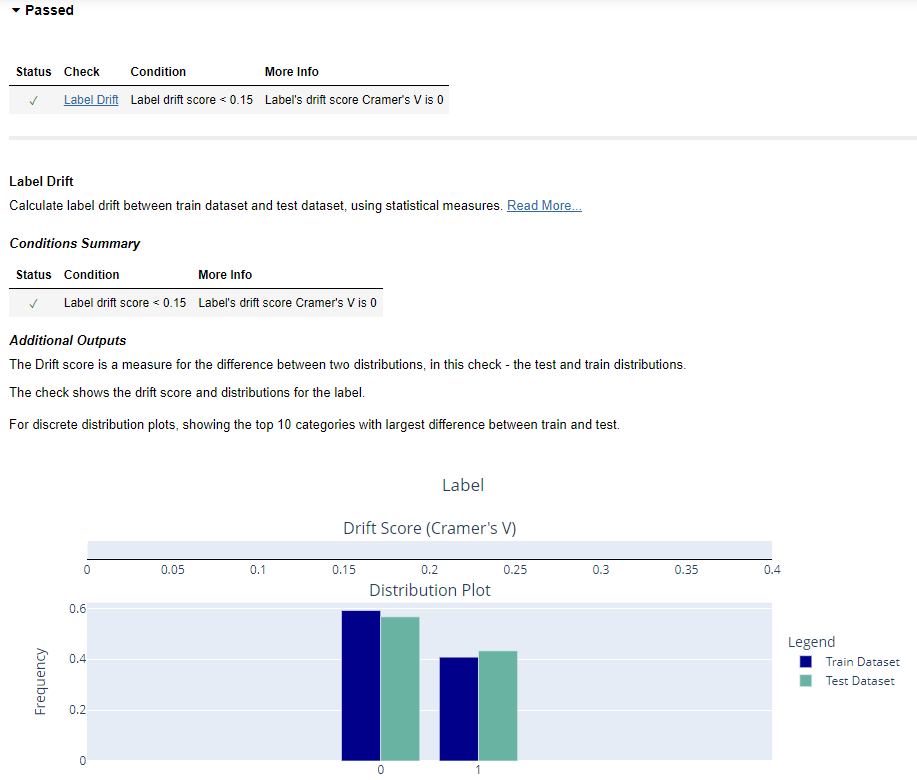The height and width of the screenshot is (780, 917).
Task: Click green checkmark beside Label Drift link
Action: point(33,100)
